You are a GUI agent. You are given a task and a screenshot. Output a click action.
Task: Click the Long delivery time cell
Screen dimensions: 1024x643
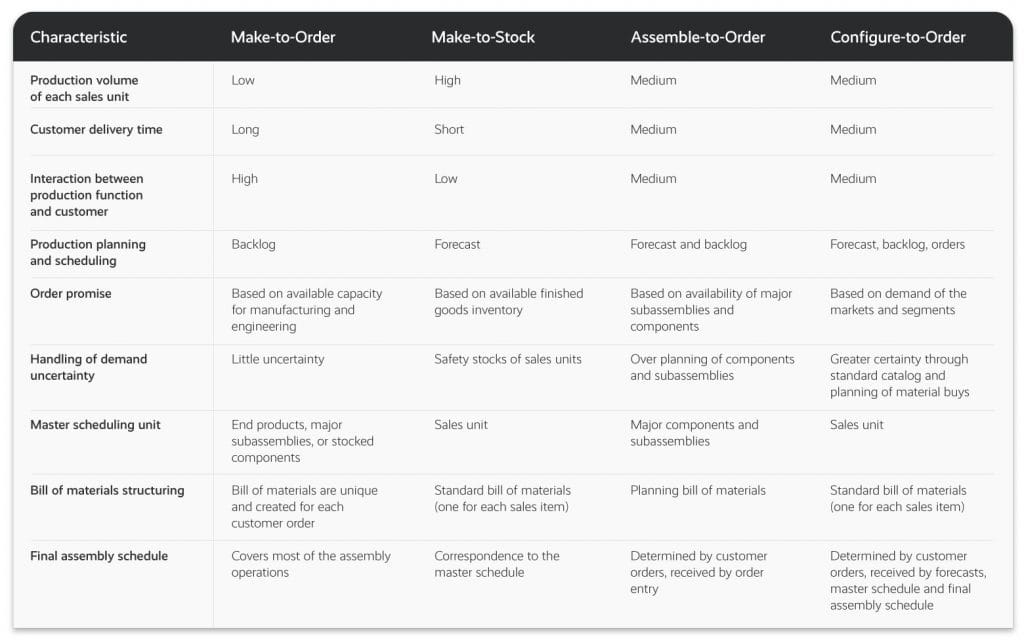point(245,130)
